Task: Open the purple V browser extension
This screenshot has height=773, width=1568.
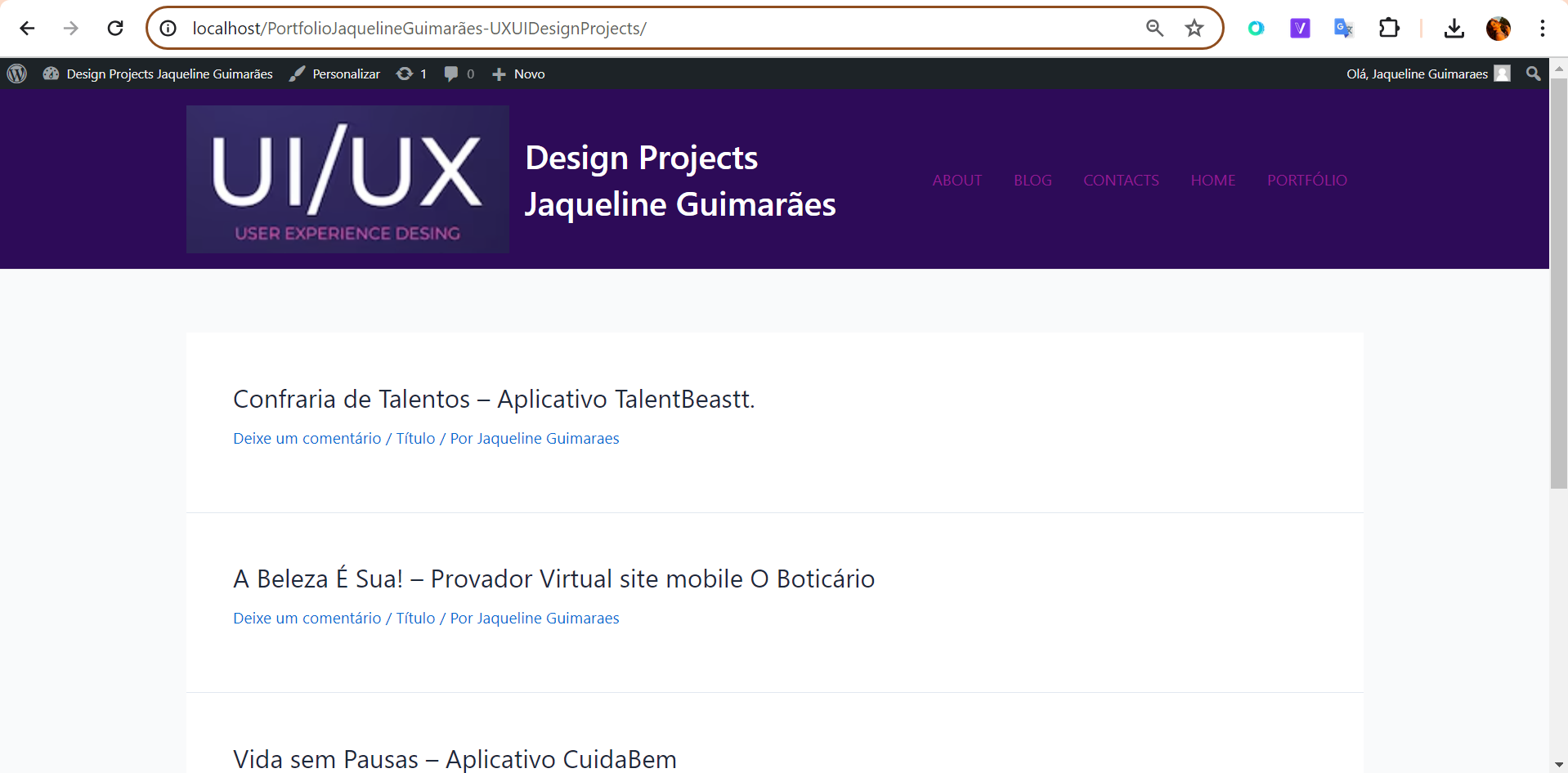Action: (1300, 29)
